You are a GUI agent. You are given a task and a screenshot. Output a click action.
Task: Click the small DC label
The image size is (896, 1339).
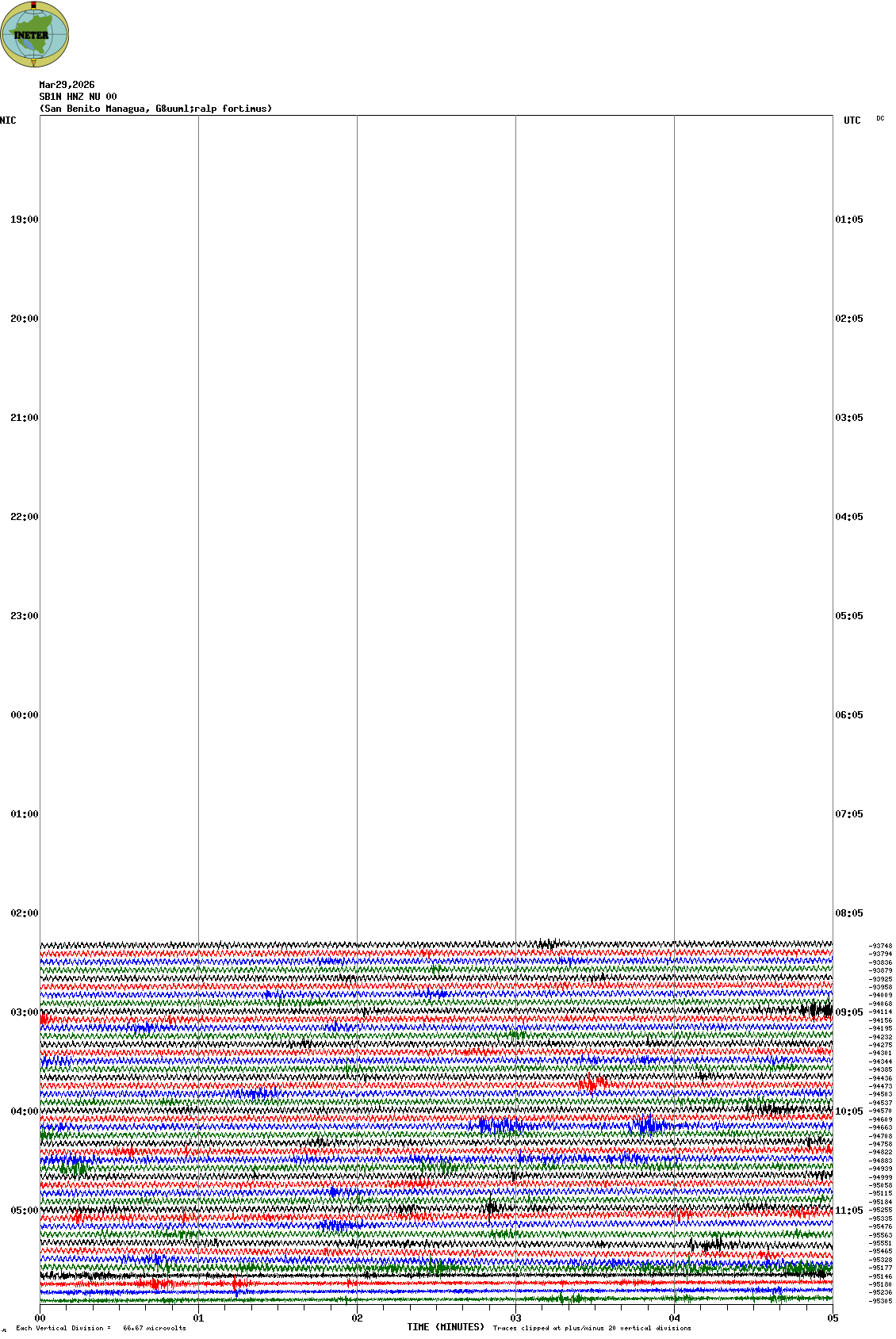pyautogui.click(x=880, y=119)
